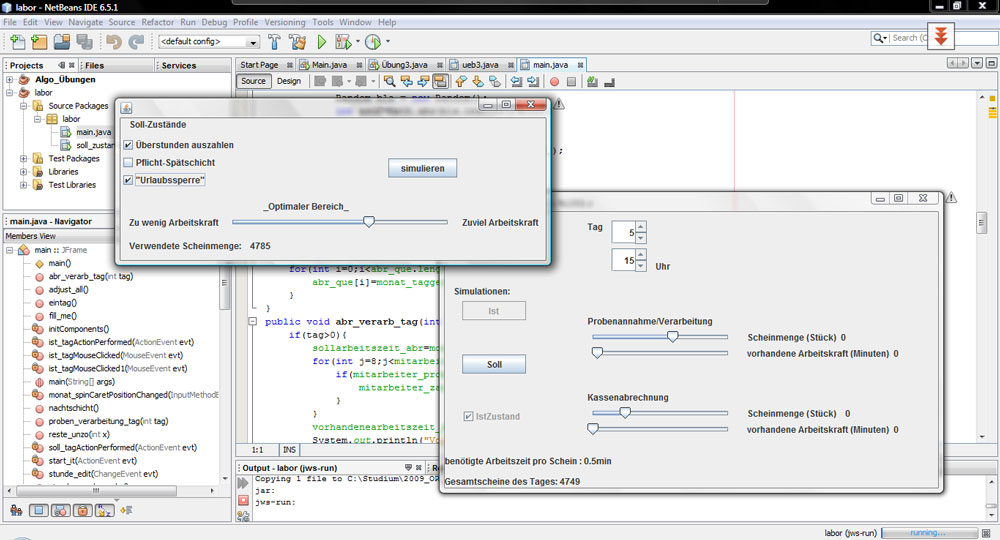The width and height of the screenshot is (1000, 540).
Task: Open the Refactor menu
Action: pyautogui.click(x=157, y=22)
